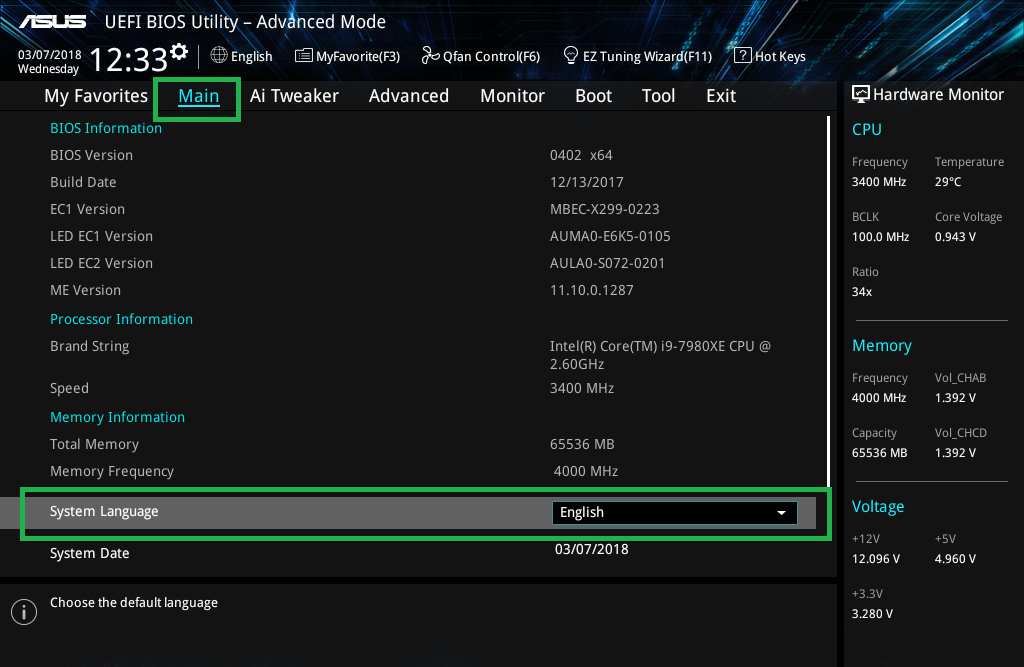Go to the Advanced tab
The height and width of the screenshot is (667, 1024).
pyautogui.click(x=409, y=96)
